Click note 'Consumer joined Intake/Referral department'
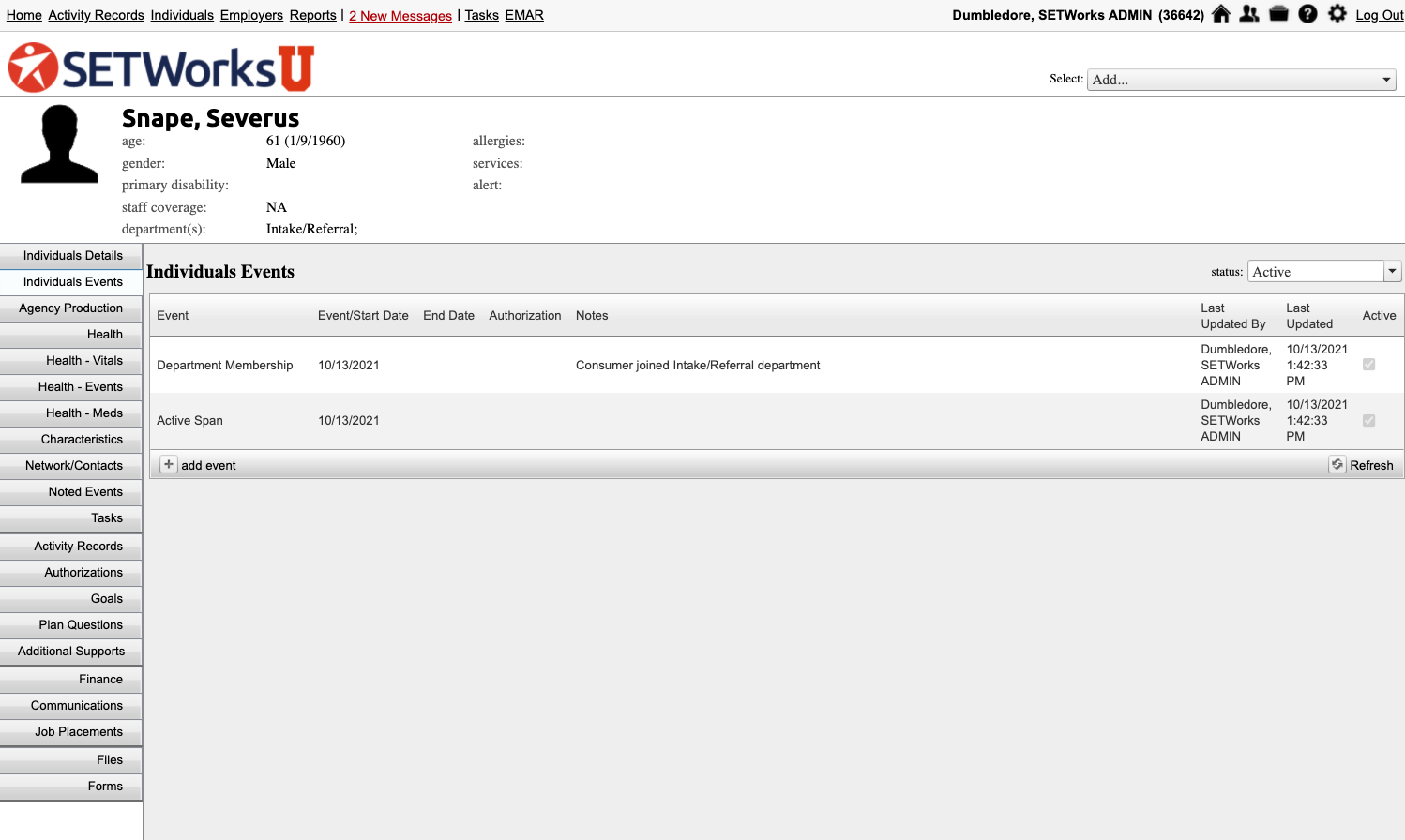The width and height of the screenshot is (1405, 840). [x=698, y=365]
